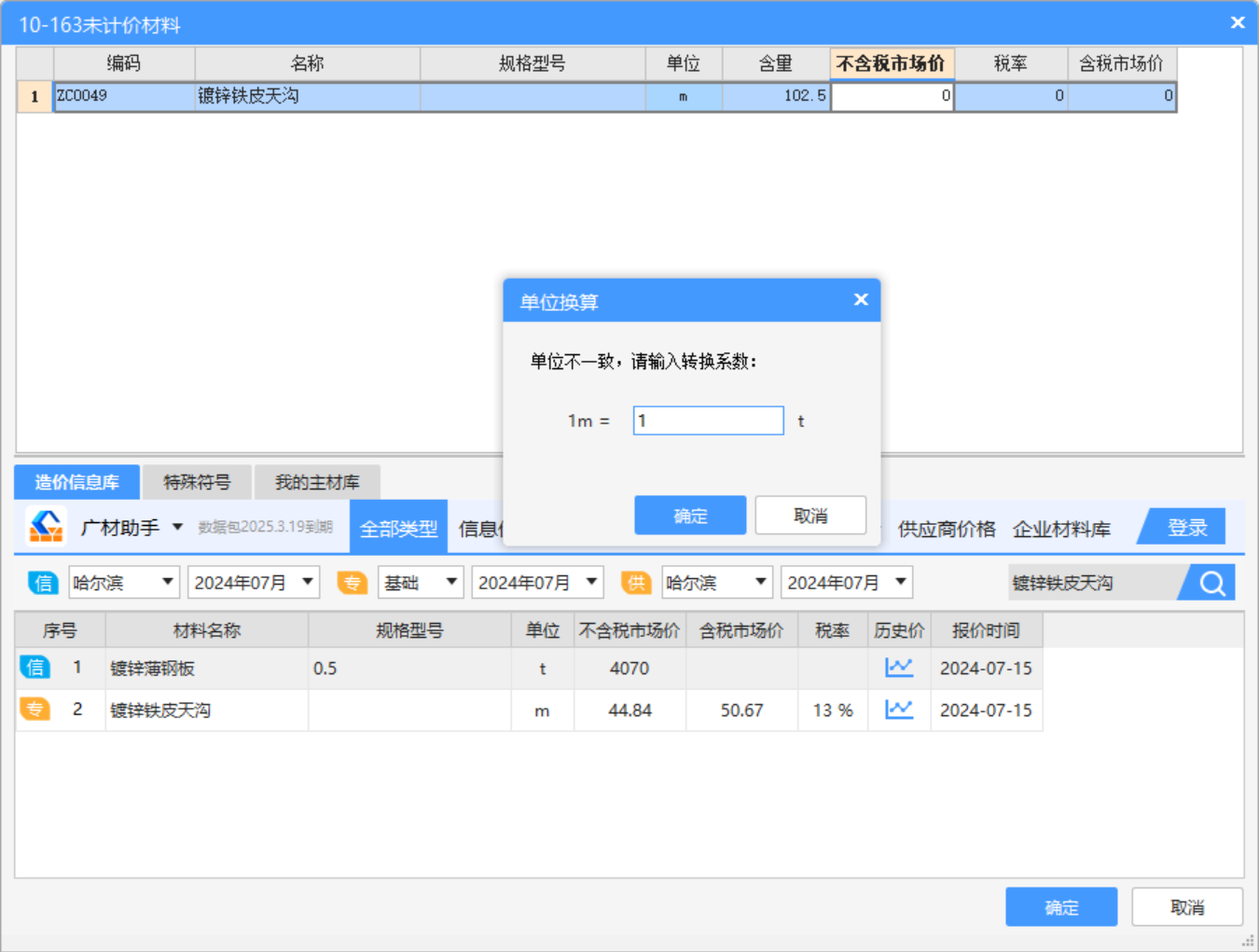Click the search magnifier button

[1211, 583]
